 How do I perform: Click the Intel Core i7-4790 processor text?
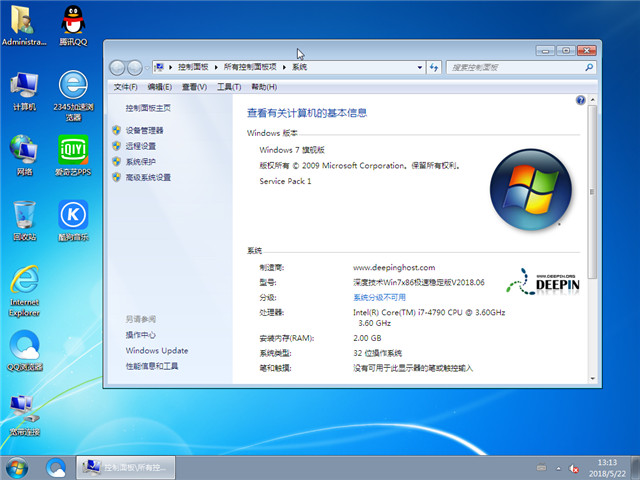pos(429,317)
